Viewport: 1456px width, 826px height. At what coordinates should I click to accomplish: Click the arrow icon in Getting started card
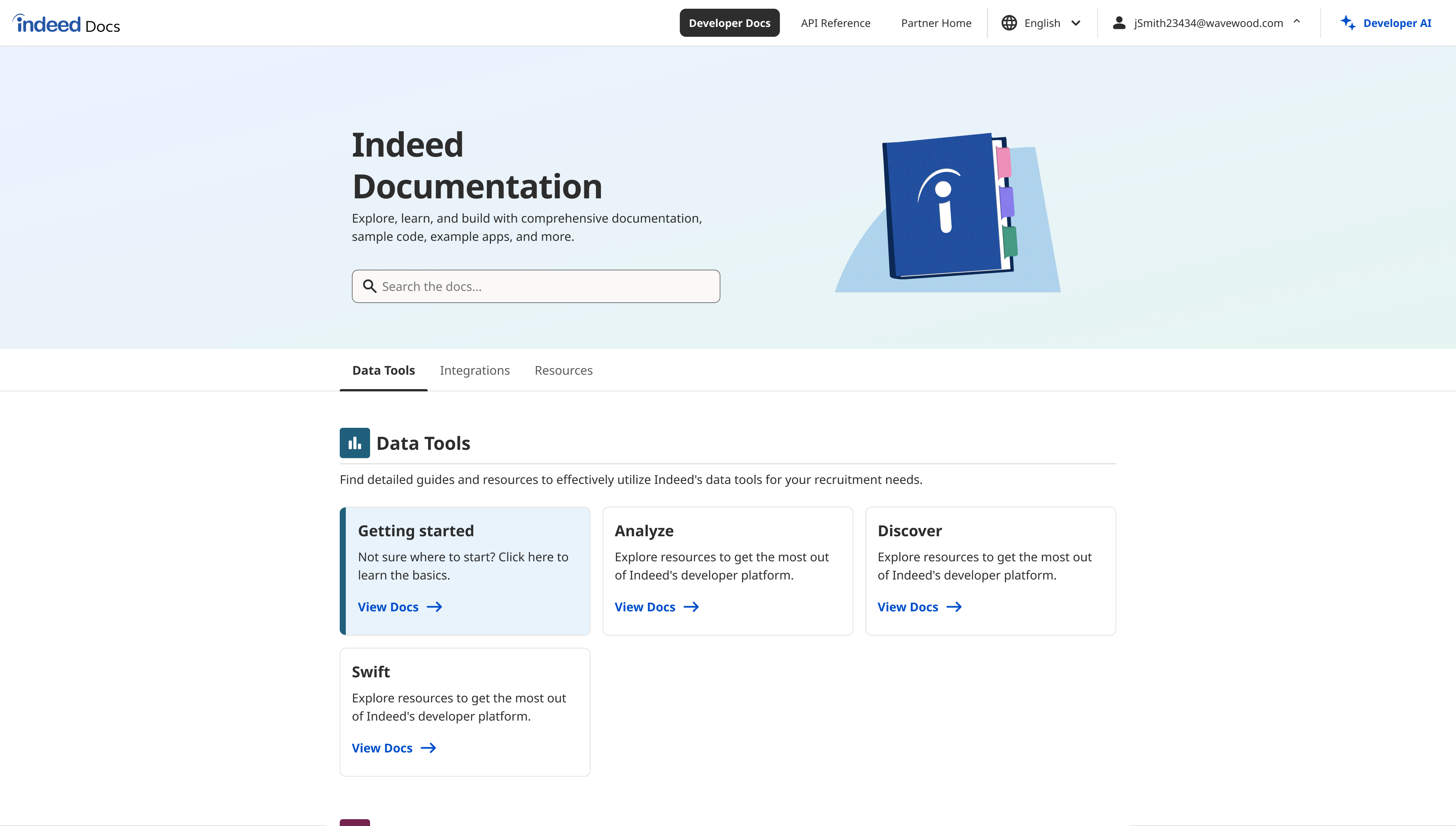tap(435, 607)
